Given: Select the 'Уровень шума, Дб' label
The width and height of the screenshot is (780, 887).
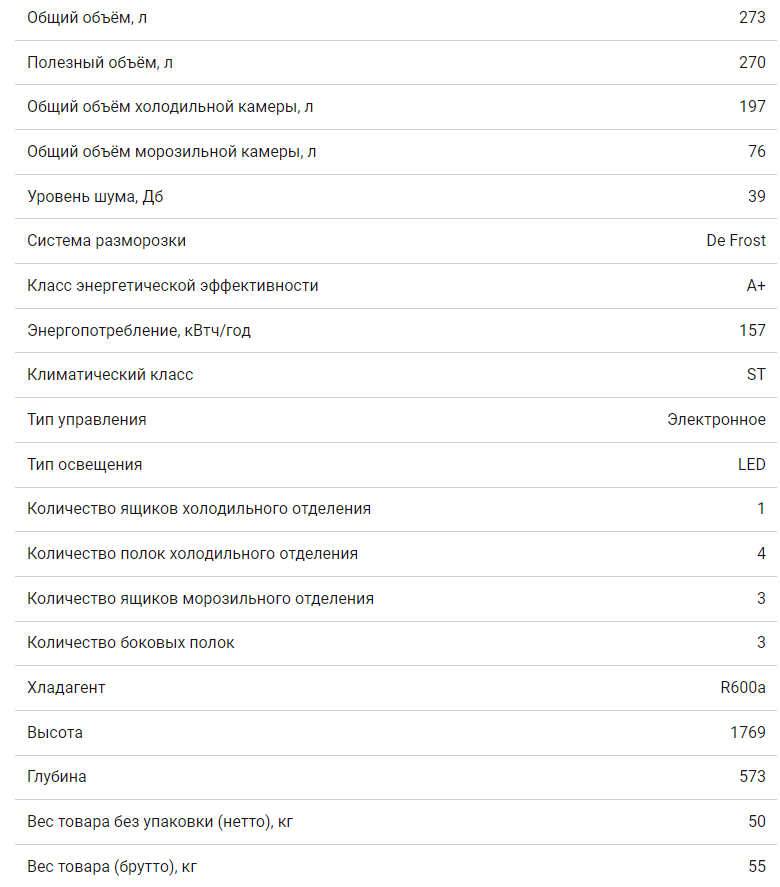Looking at the screenshot, I should [x=95, y=196].
